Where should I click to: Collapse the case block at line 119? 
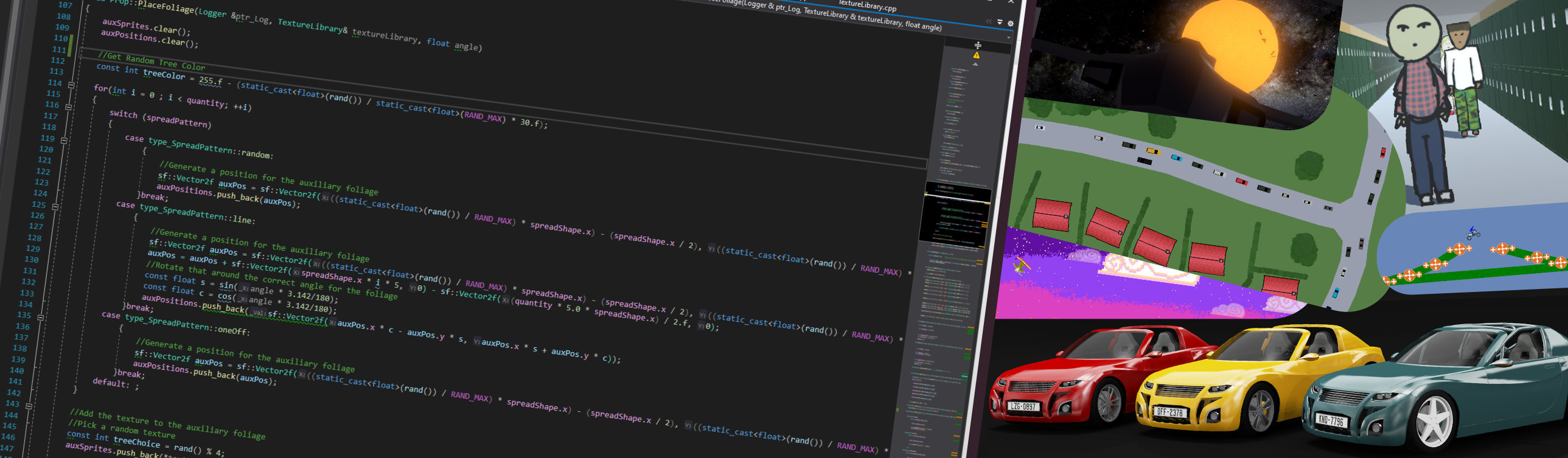click(x=64, y=141)
